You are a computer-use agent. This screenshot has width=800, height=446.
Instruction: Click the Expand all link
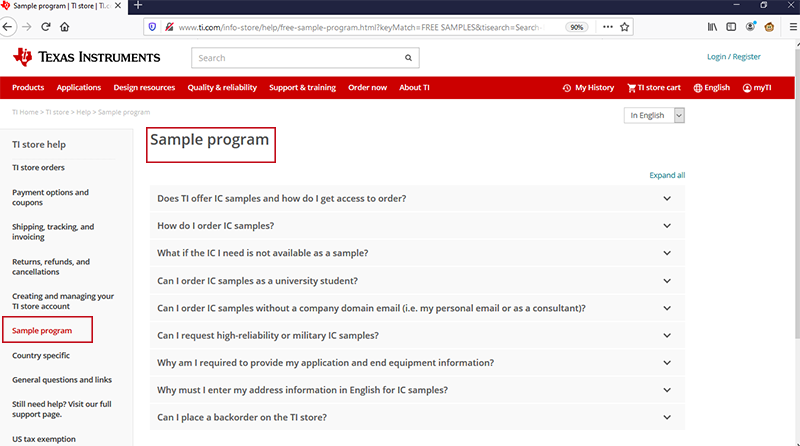[667, 175]
